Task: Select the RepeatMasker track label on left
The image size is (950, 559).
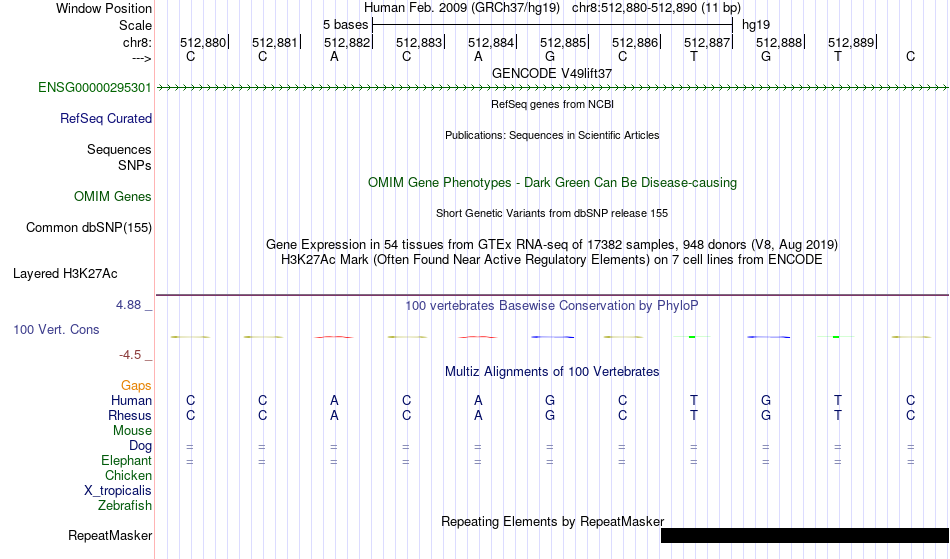Action: pyautogui.click(x=110, y=536)
